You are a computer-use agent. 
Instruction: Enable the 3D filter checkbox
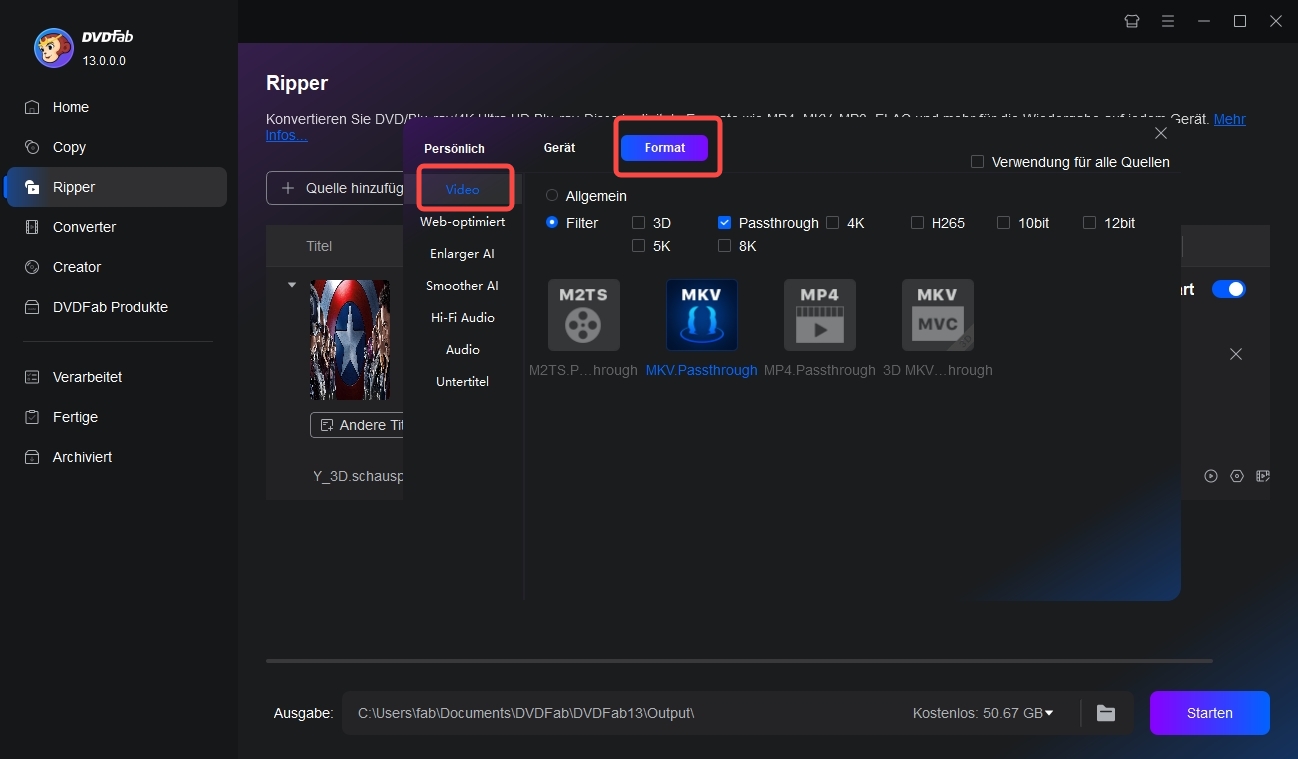(x=639, y=223)
